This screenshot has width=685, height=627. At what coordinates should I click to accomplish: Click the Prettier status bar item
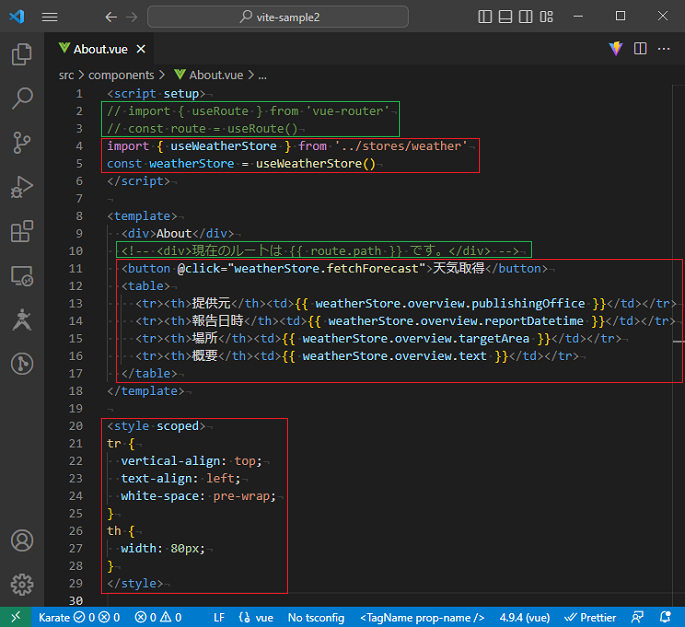click(x=590, y=617)
